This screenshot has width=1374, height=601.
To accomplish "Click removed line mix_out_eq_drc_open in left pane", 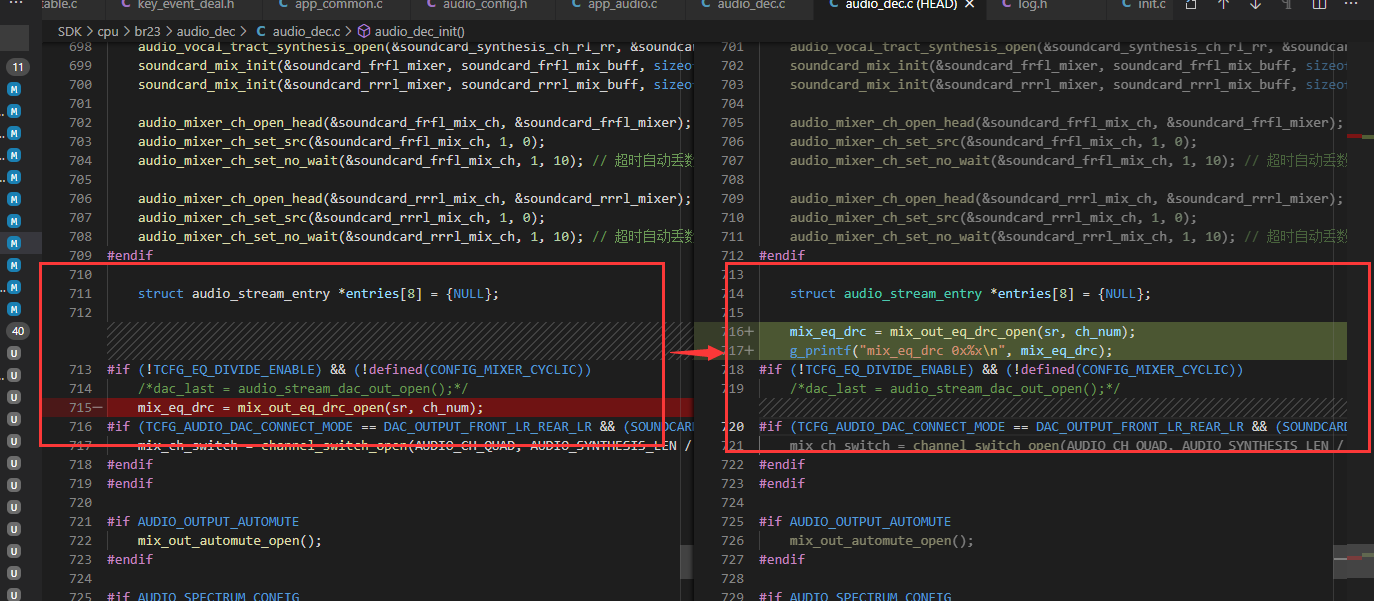I will pyautogui.click(x=310, y=408).
